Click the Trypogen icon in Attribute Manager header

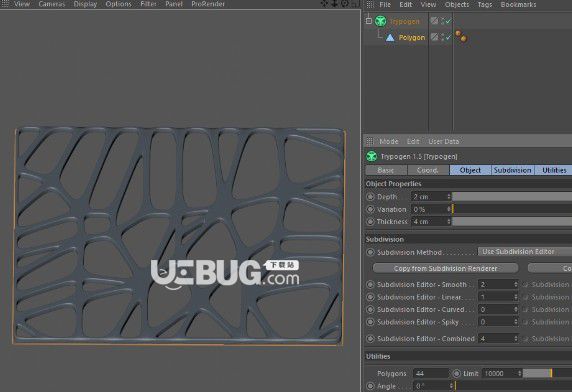pos(372,156)
